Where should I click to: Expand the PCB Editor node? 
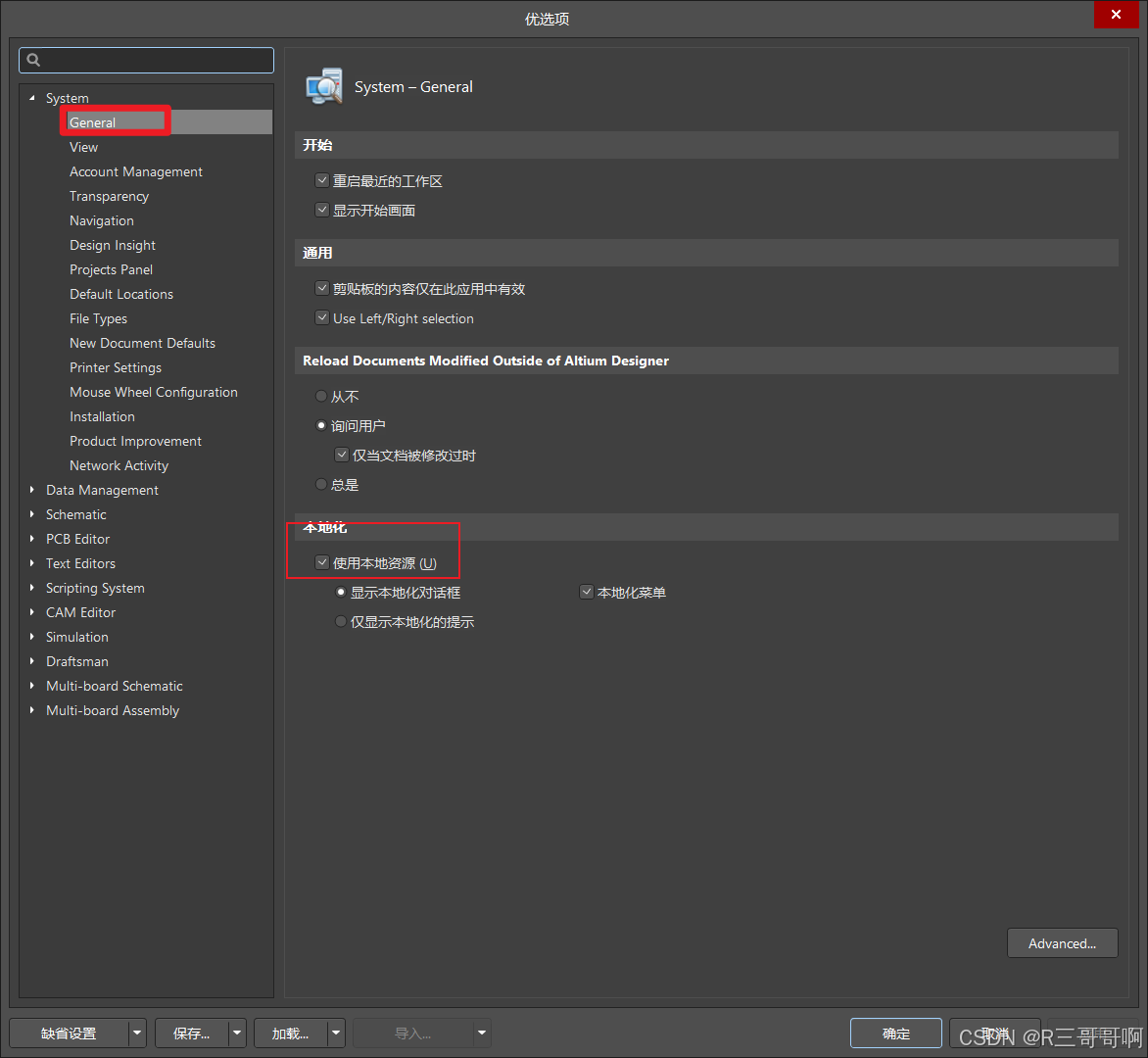pos(31,539)
